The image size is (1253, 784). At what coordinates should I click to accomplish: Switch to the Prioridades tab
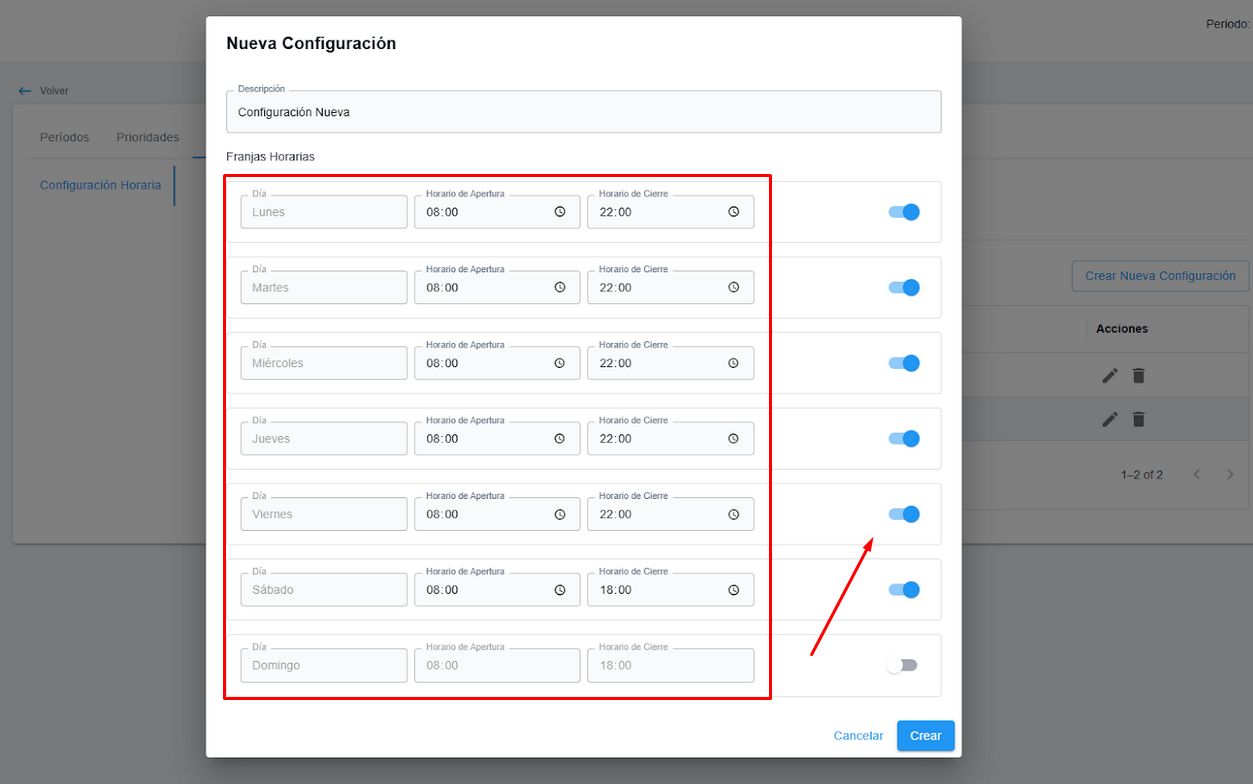148,137
